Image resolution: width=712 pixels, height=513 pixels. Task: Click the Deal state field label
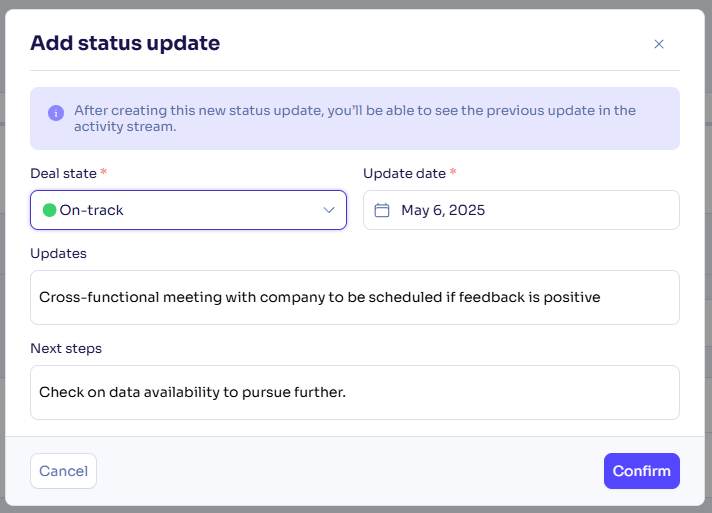(63, 173)
